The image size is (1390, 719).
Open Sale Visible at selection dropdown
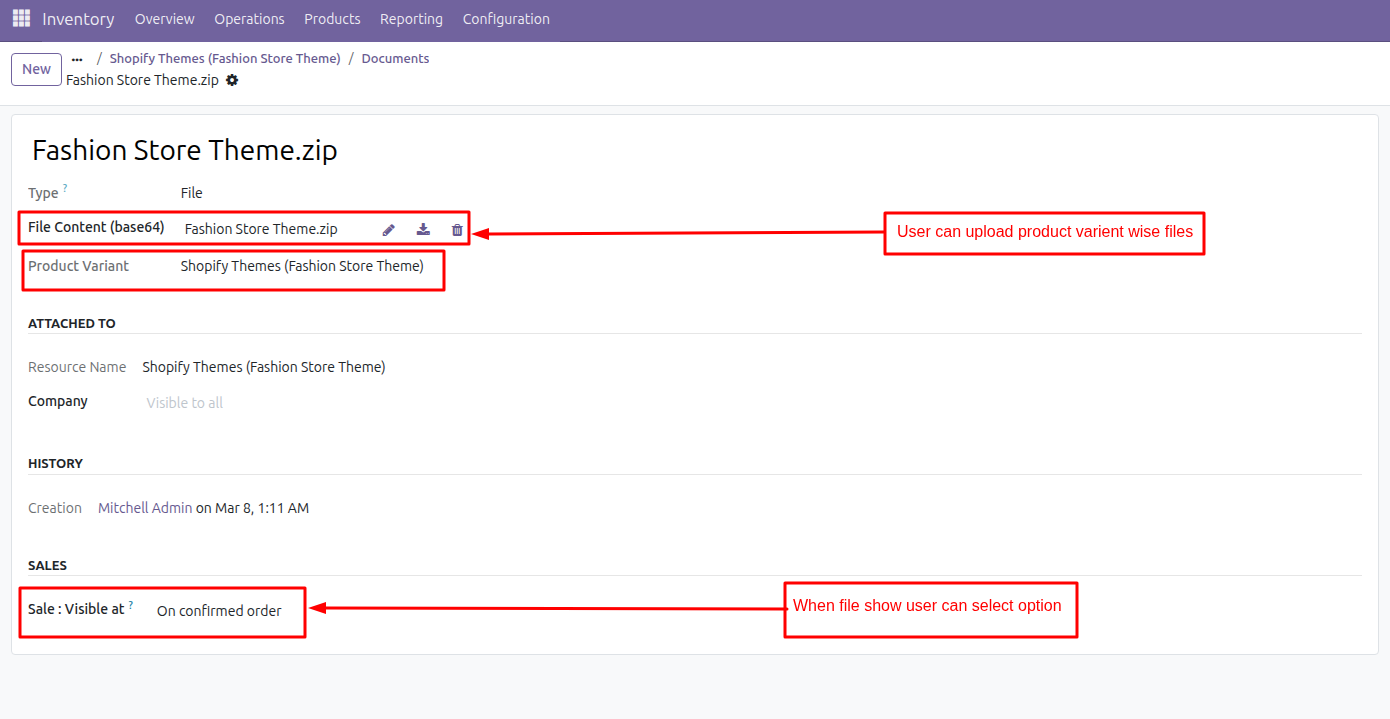click(219, 611)
